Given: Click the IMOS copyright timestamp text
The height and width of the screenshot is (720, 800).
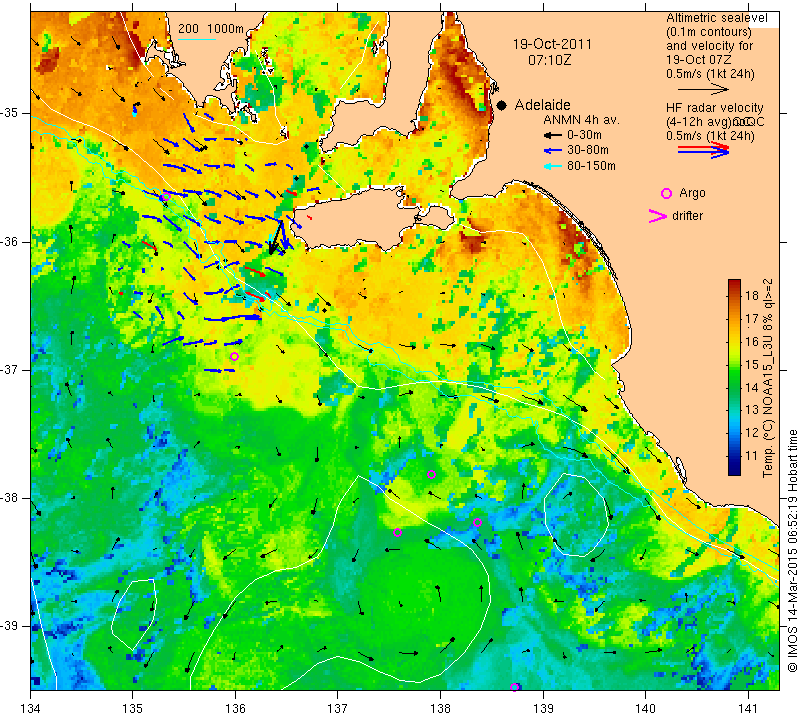Looking at the screenshot, I should tap(792, 550).
